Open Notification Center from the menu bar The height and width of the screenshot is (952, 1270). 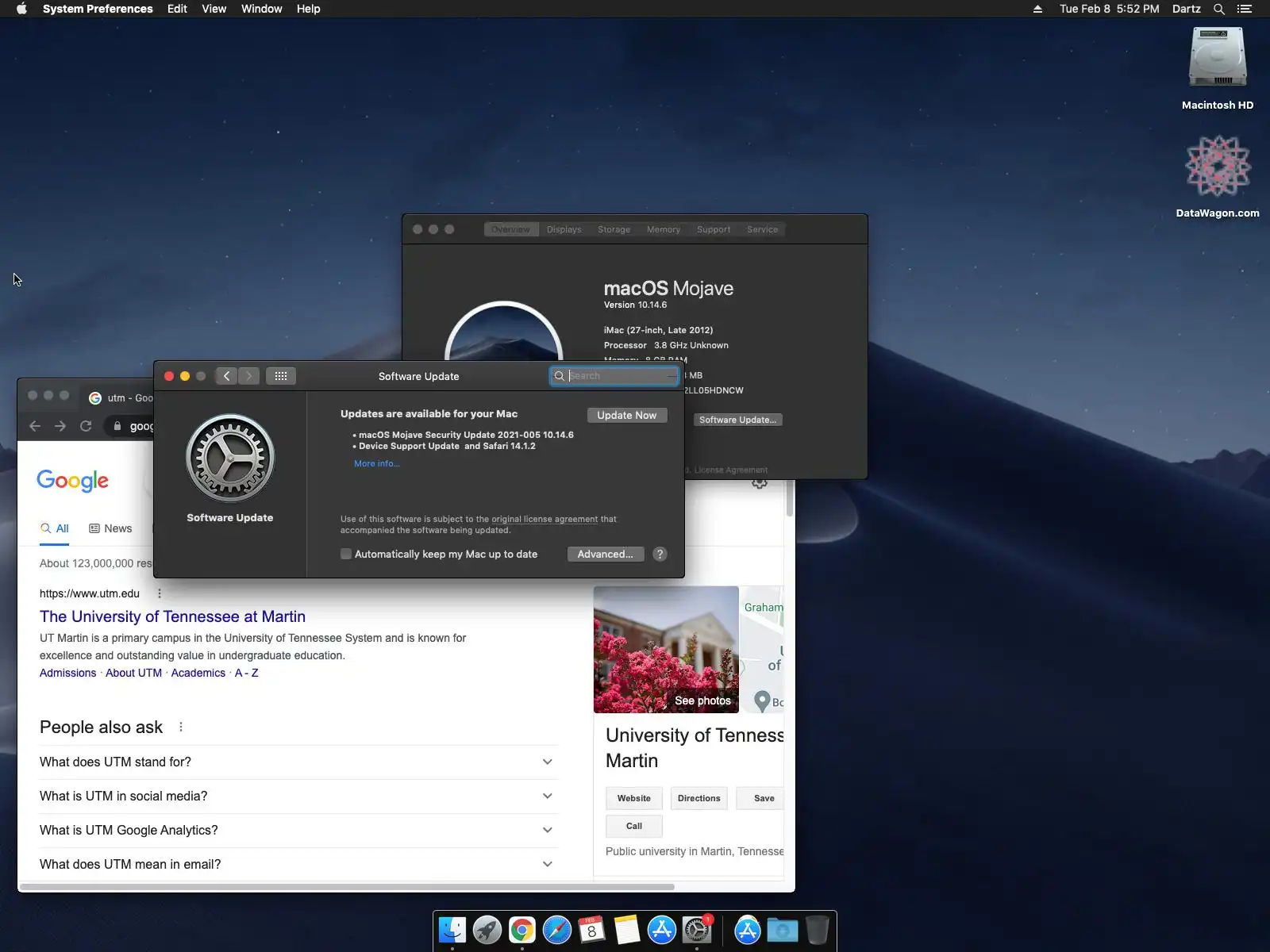click(1245, 9)
